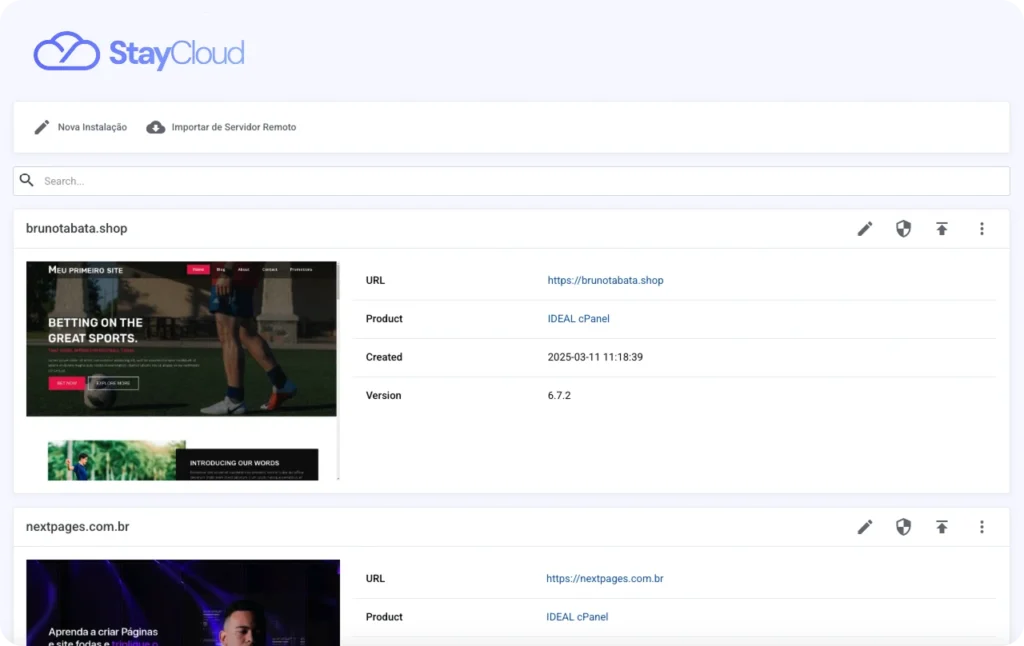Click the nextpages.com.br site preview thumbnail

click(x=183, y=602)
